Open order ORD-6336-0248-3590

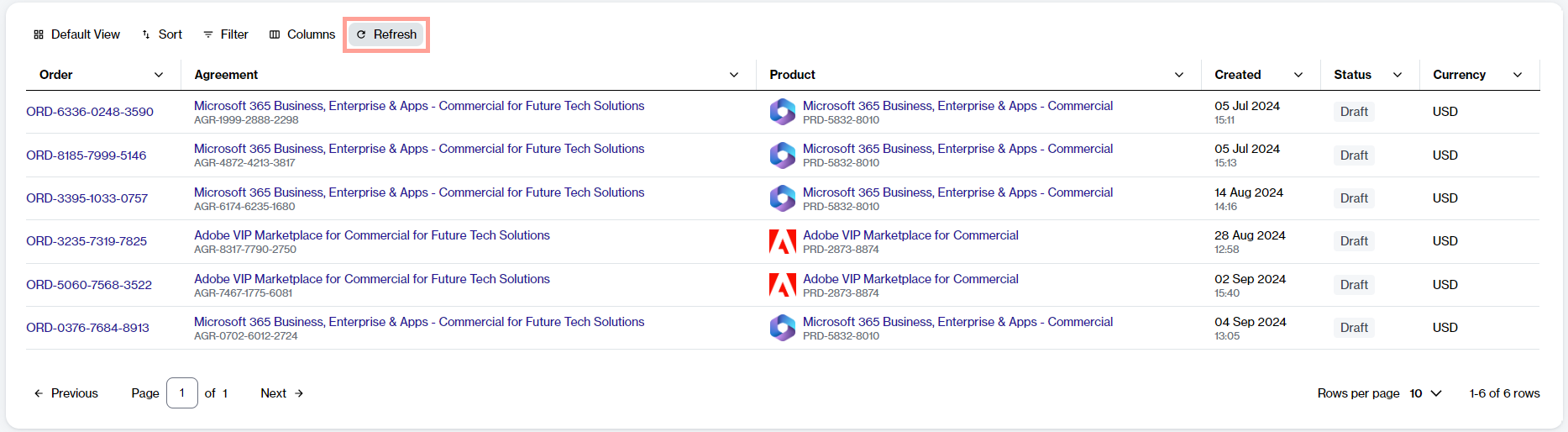pyautogui.click(x=90, y=112)
